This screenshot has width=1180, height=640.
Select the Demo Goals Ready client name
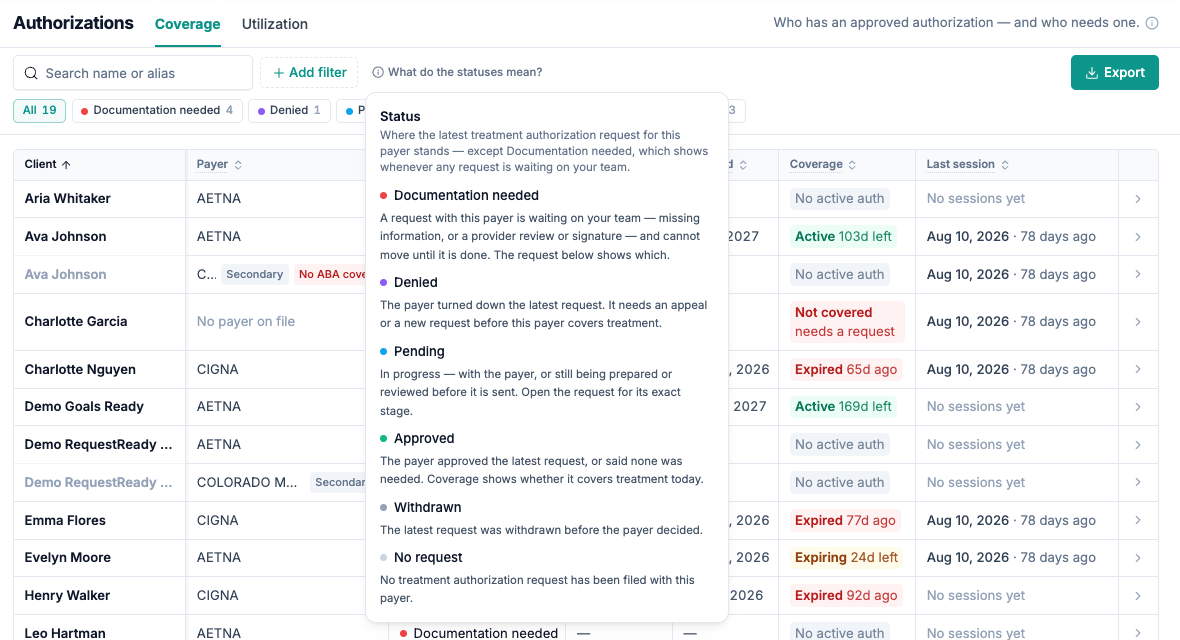click(84, 407)
